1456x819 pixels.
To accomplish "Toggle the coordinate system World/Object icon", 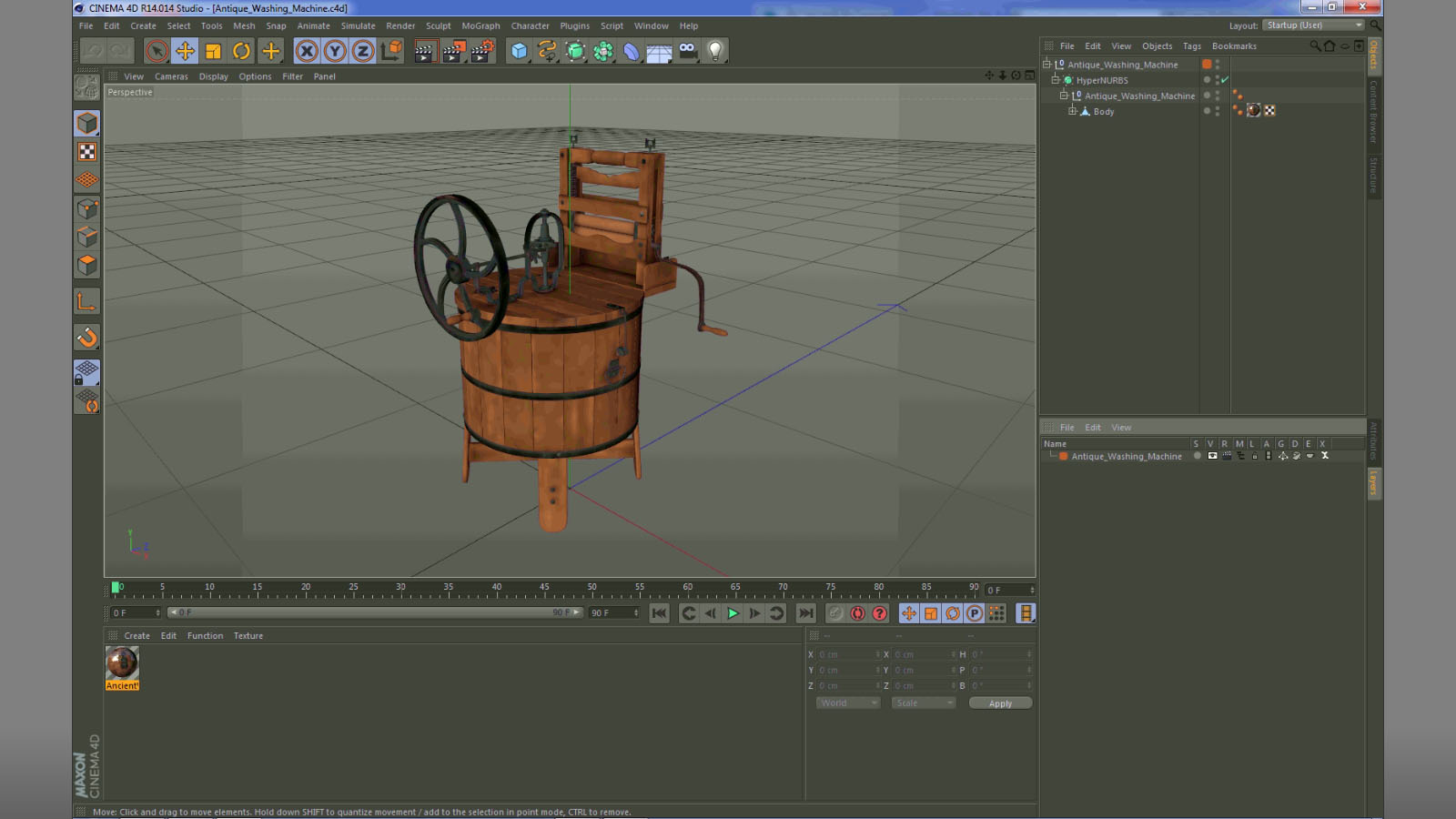I will pyautogui.click(x=391, y=51).
